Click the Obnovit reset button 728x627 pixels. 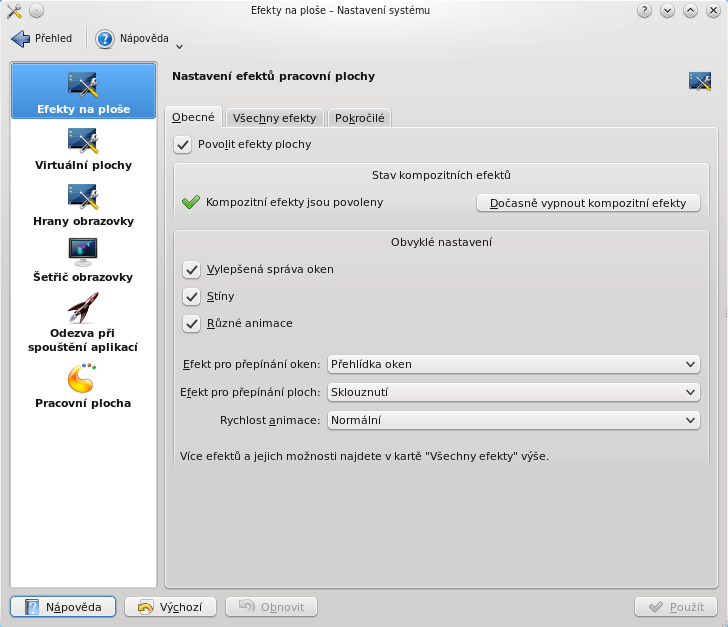[271, 607]
